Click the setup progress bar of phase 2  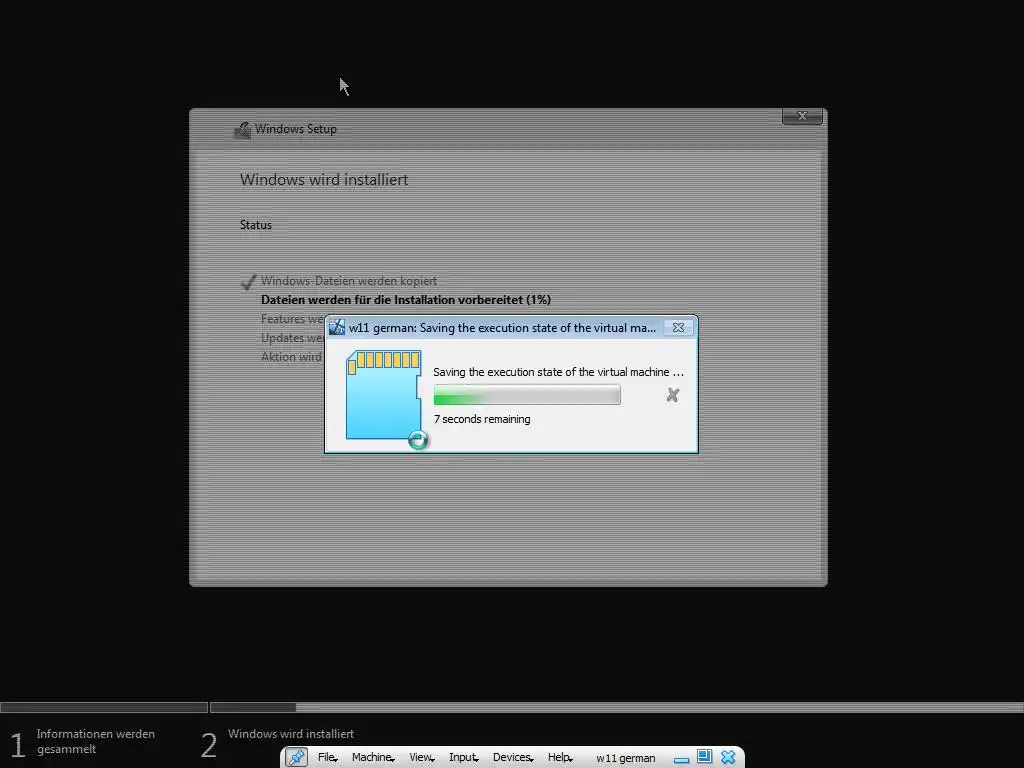pos(616,707)
